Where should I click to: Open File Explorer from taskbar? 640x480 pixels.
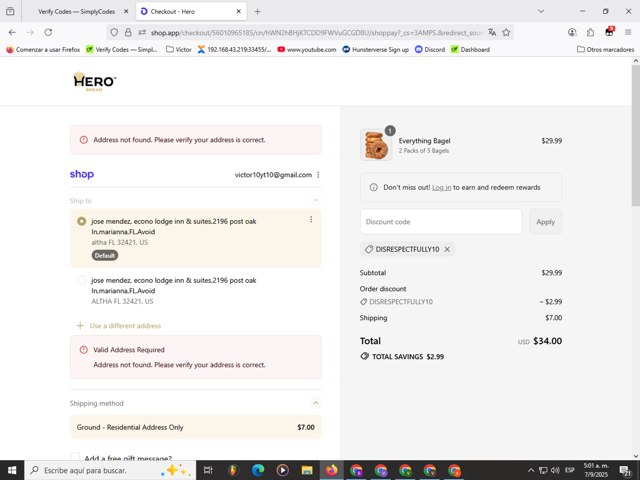point(307,470)
